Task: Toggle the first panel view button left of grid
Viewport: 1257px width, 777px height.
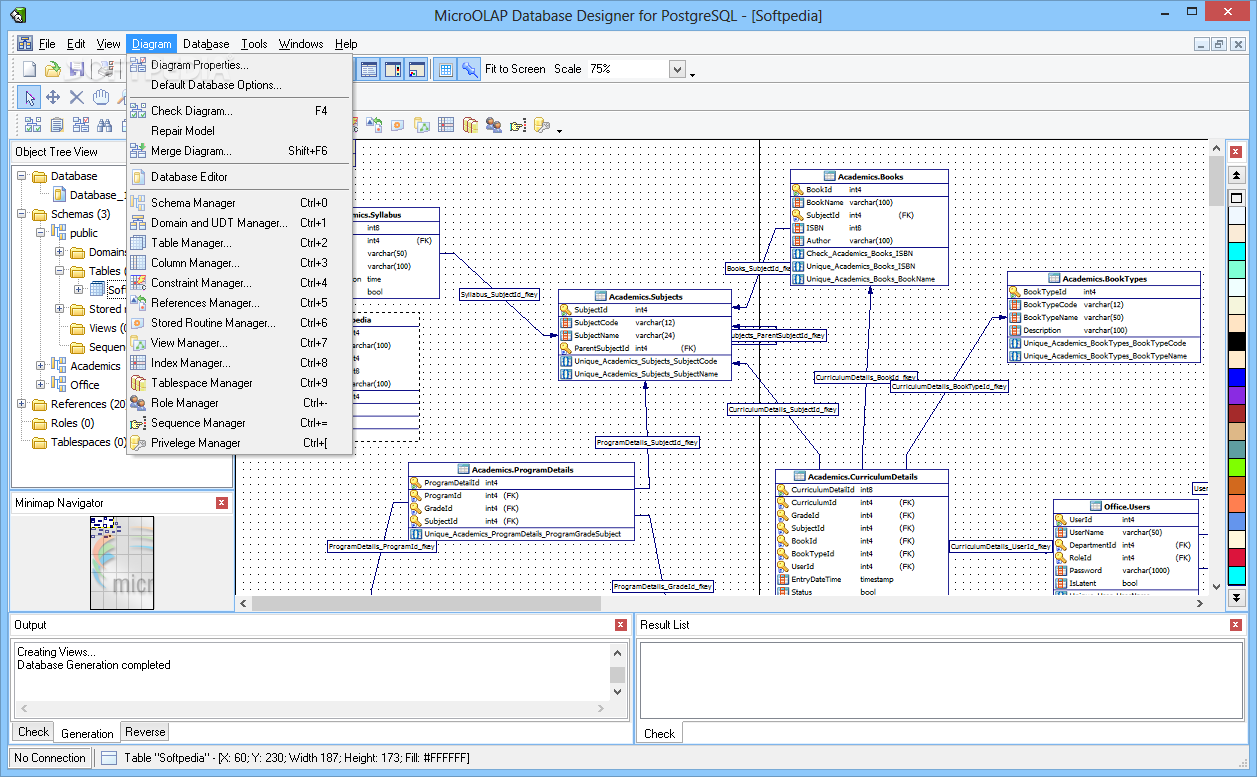Action: pos(369,69)
